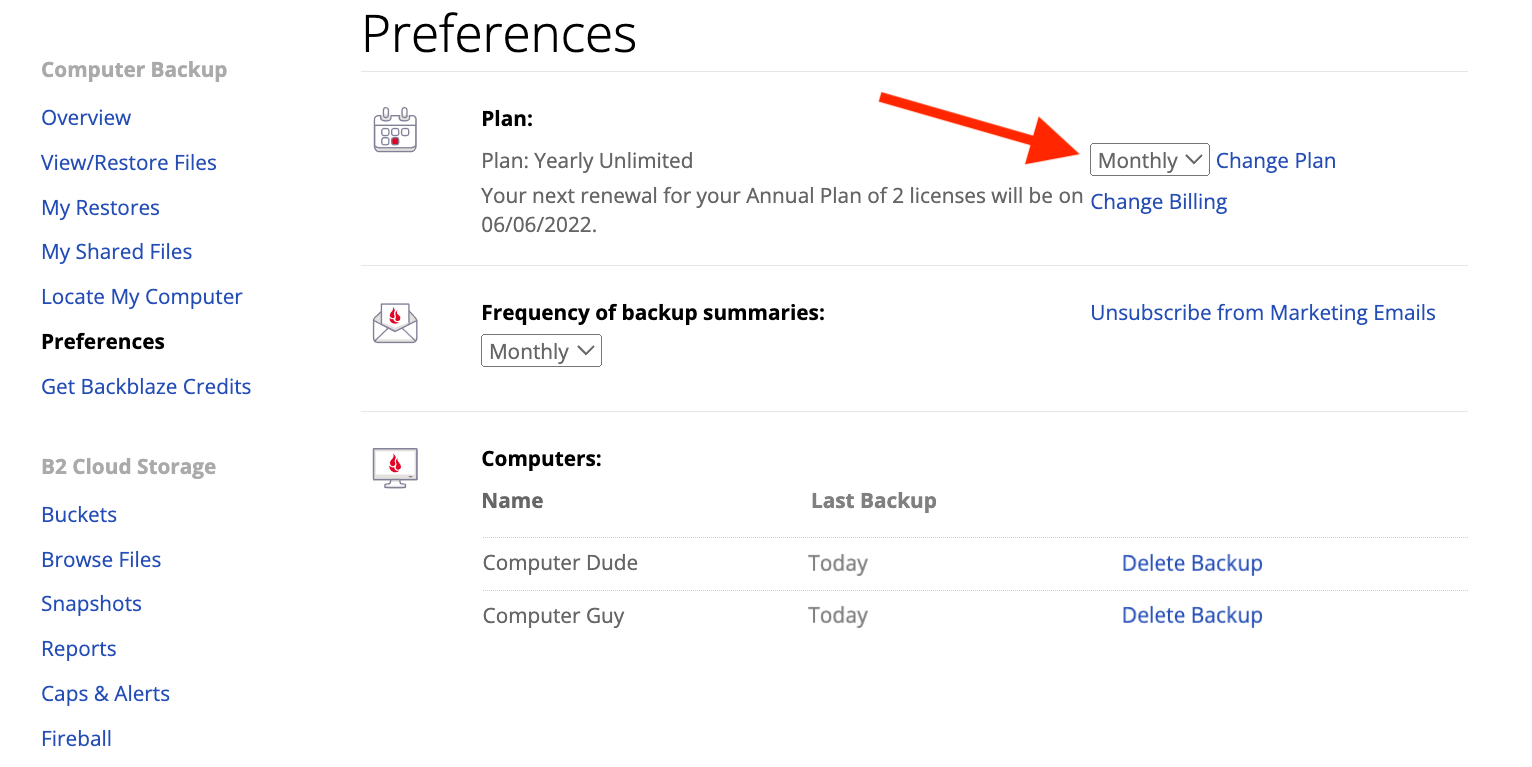
Task: Delete Backup for Computer Guy
Action: pos(1192,615)
